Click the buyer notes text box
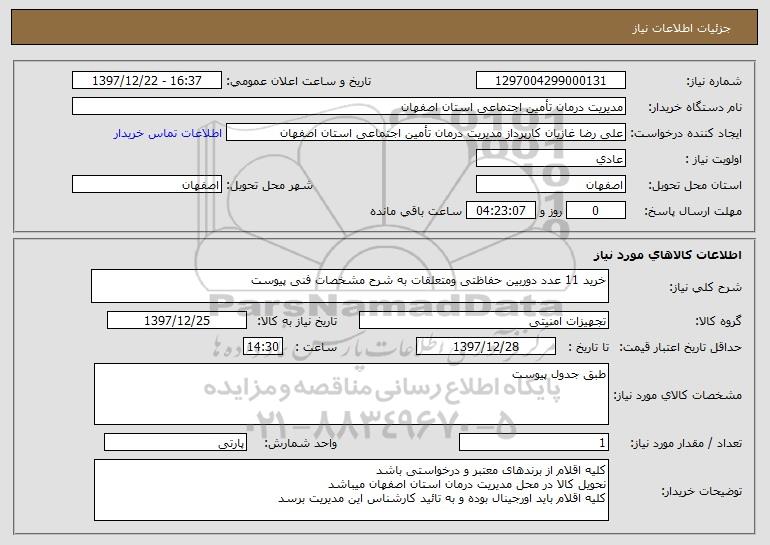 point(351,490)
